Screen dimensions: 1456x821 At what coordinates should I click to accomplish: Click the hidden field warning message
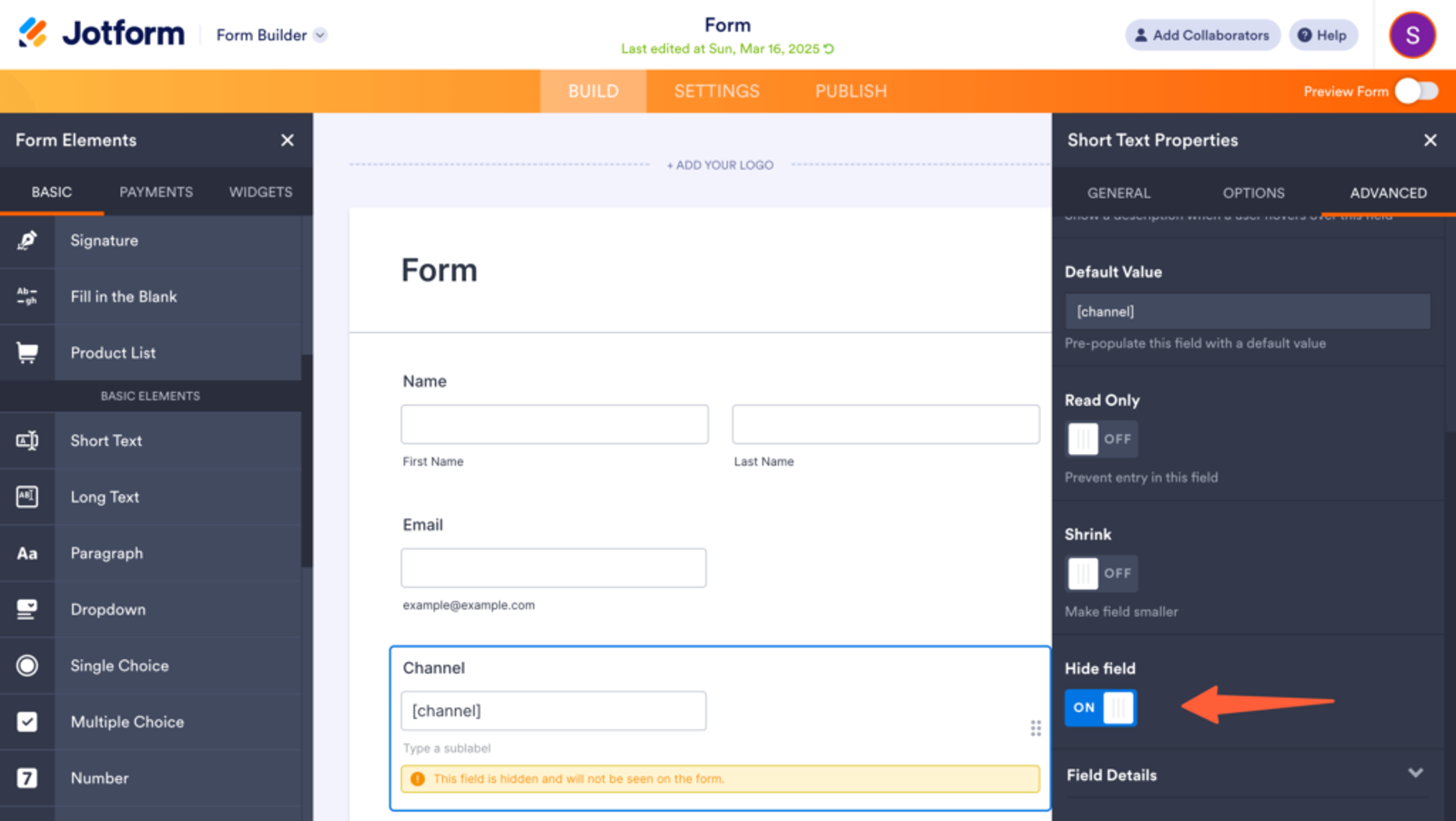(720, 779)
